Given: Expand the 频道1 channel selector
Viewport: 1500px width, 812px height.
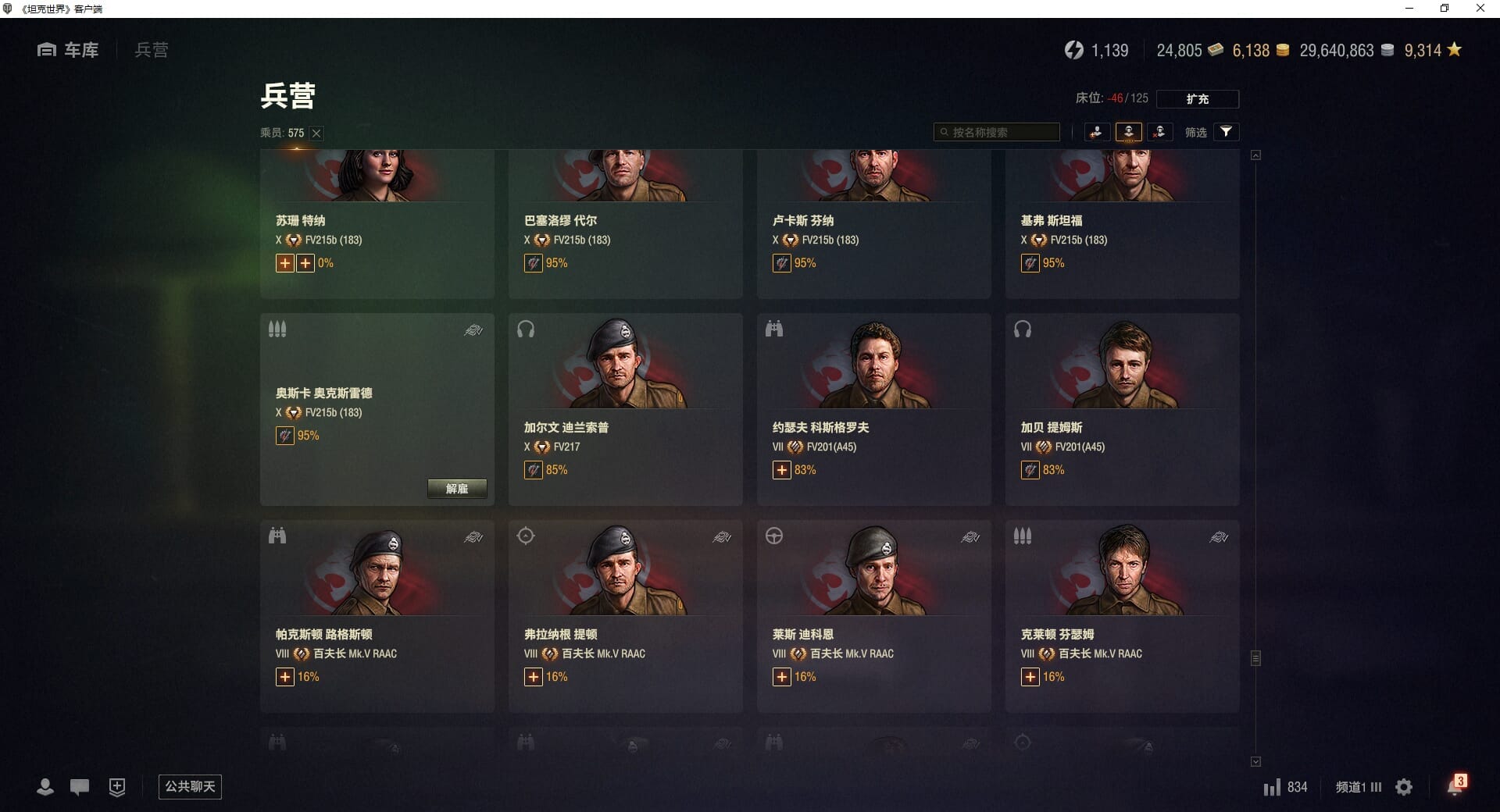Looking at the screenshot, I should coord(1359,787).
